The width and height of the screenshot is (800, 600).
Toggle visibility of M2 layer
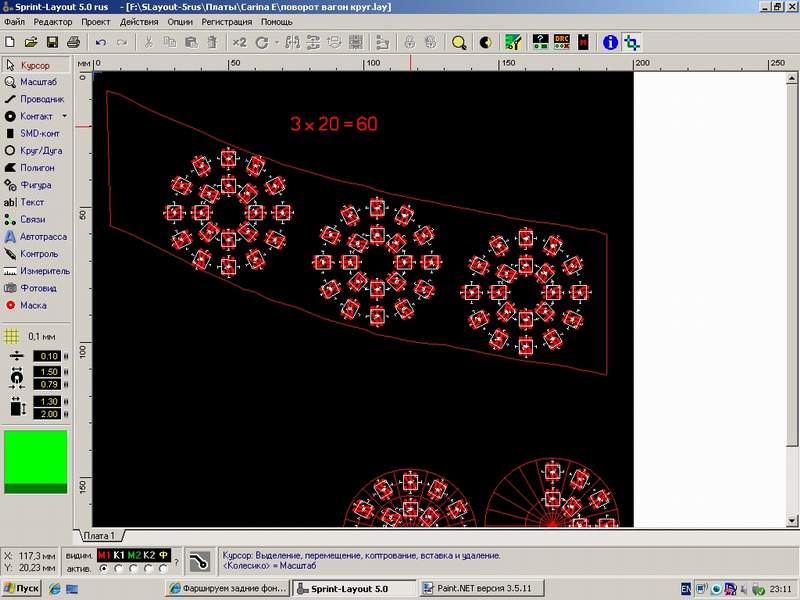[x=134, y=555]
